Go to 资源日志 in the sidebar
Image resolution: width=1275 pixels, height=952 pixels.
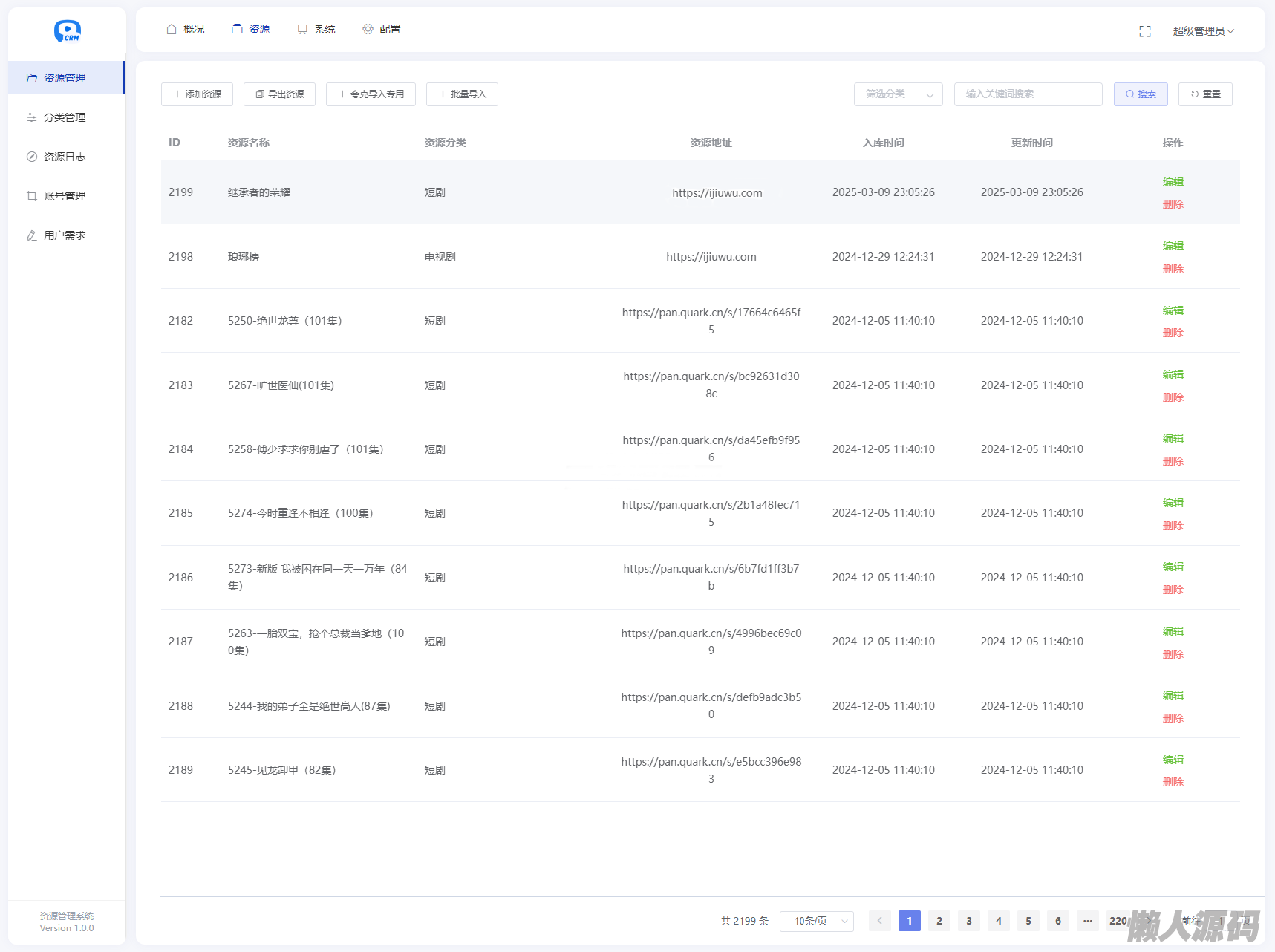coord(65,157)
